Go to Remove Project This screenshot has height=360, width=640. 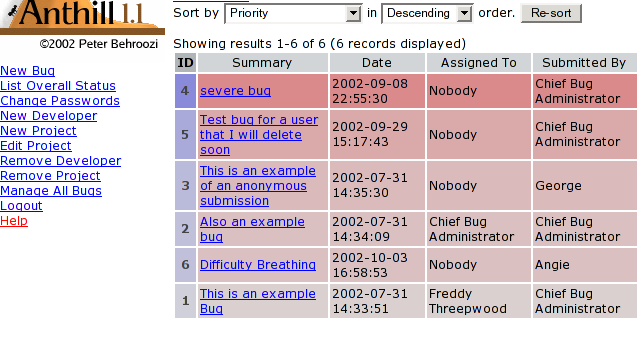(50, 176)
